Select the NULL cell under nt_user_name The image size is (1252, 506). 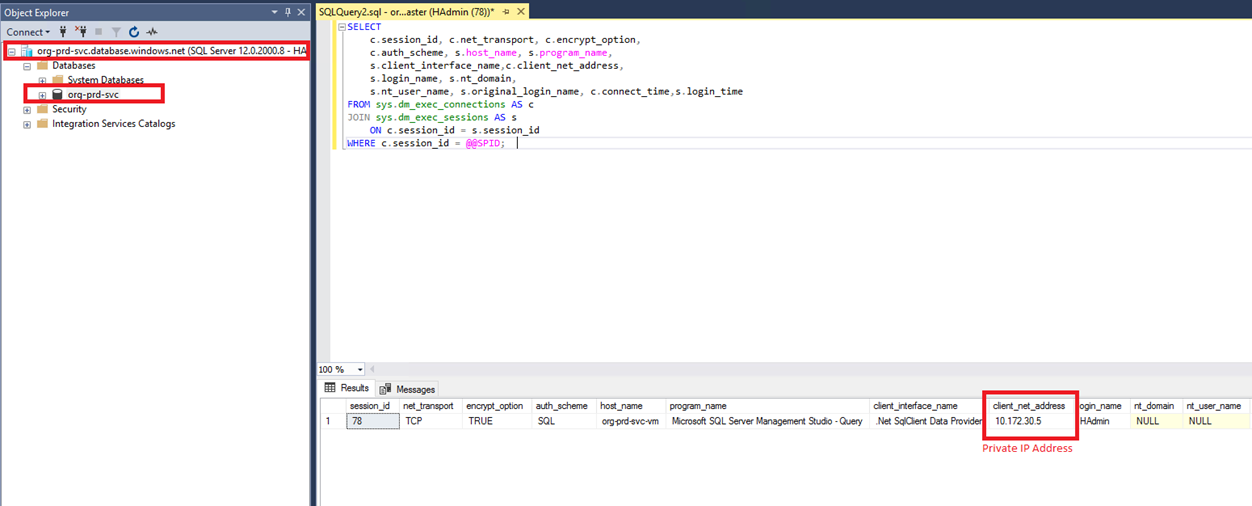(x=1214, y=421)
